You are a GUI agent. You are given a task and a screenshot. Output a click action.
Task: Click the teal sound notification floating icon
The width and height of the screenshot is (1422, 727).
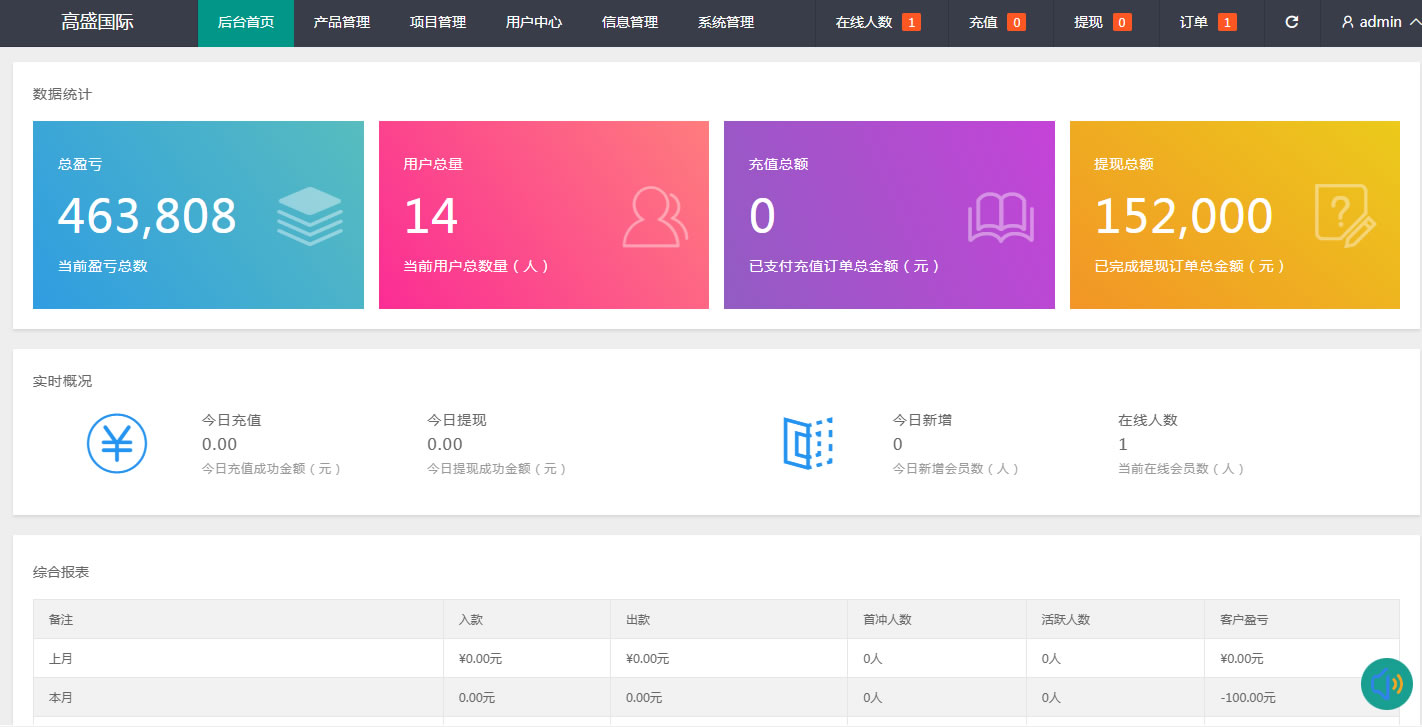point(1387,684)
